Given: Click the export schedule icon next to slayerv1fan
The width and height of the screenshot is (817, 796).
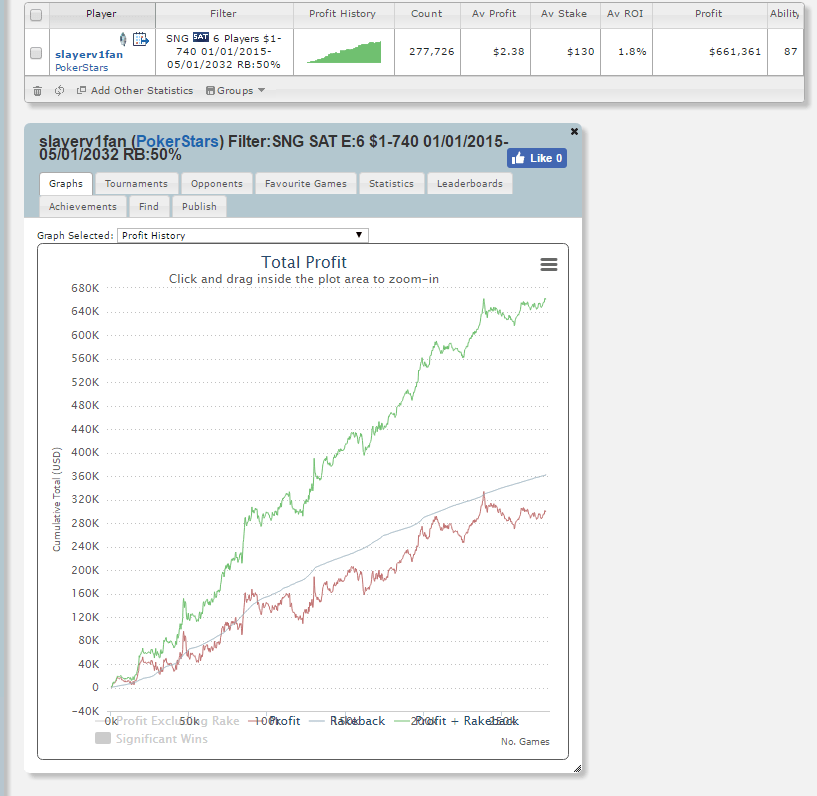Looking at the screenshot, I should click(141, 39).
